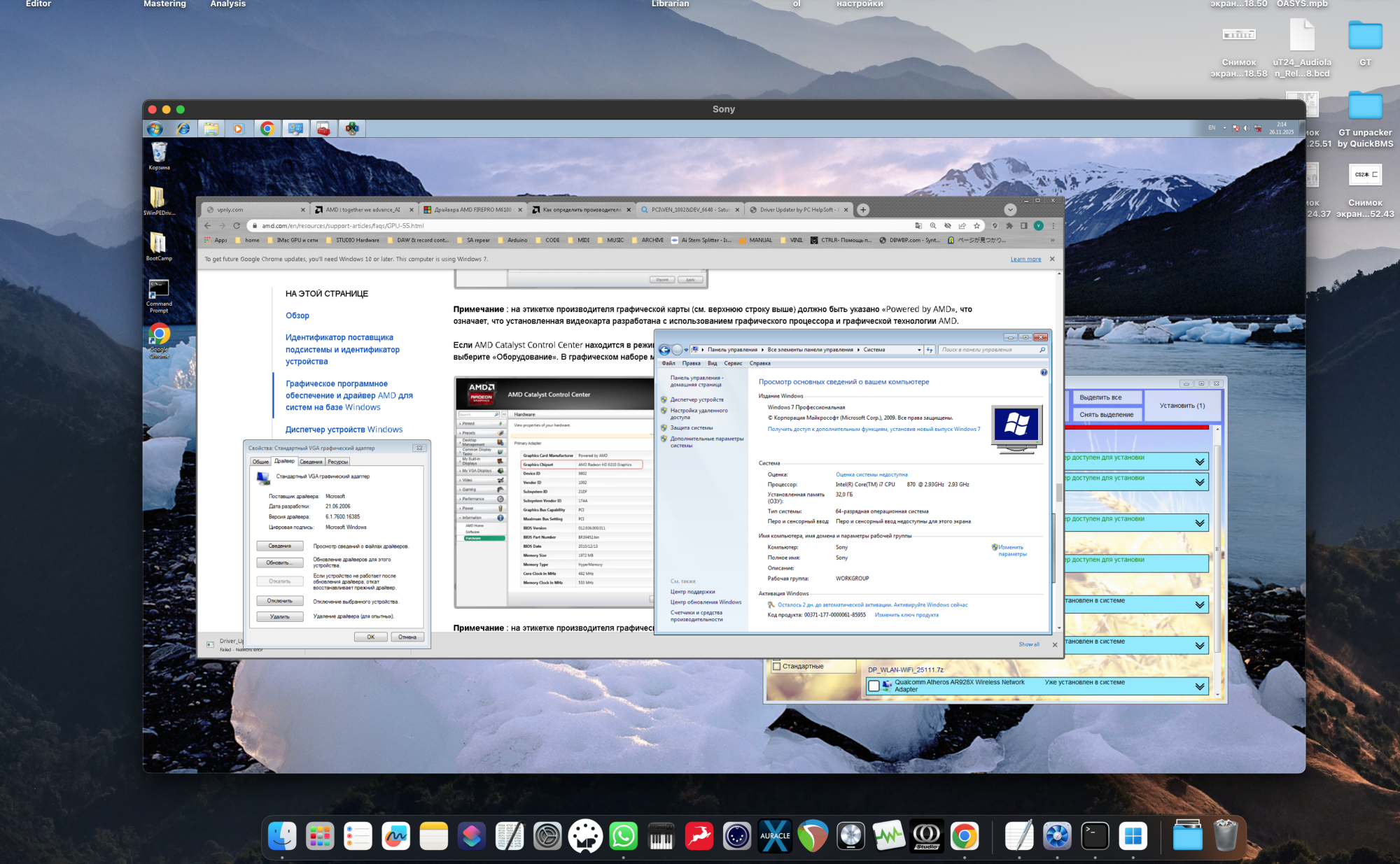Switch to the Сведения tab in adapter properties

point(311,462)
